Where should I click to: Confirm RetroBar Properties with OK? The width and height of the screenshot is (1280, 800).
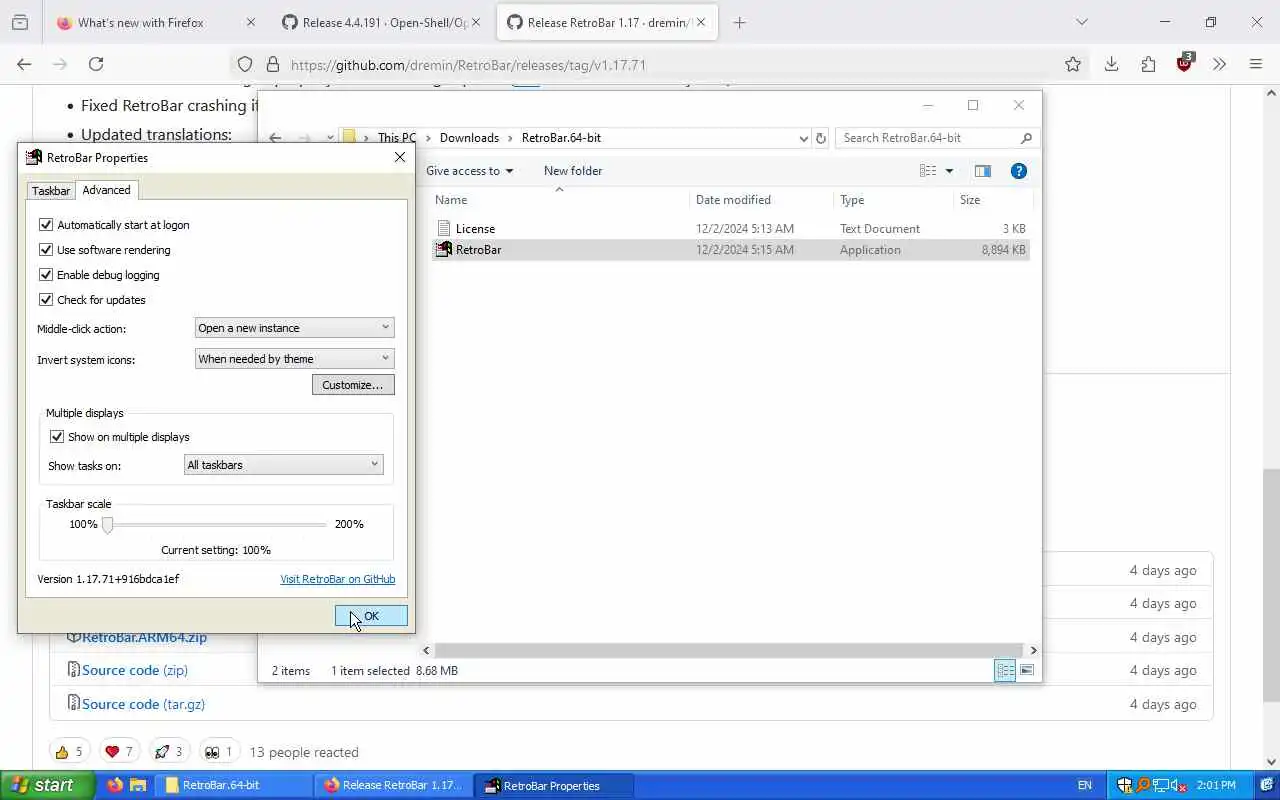371,616
